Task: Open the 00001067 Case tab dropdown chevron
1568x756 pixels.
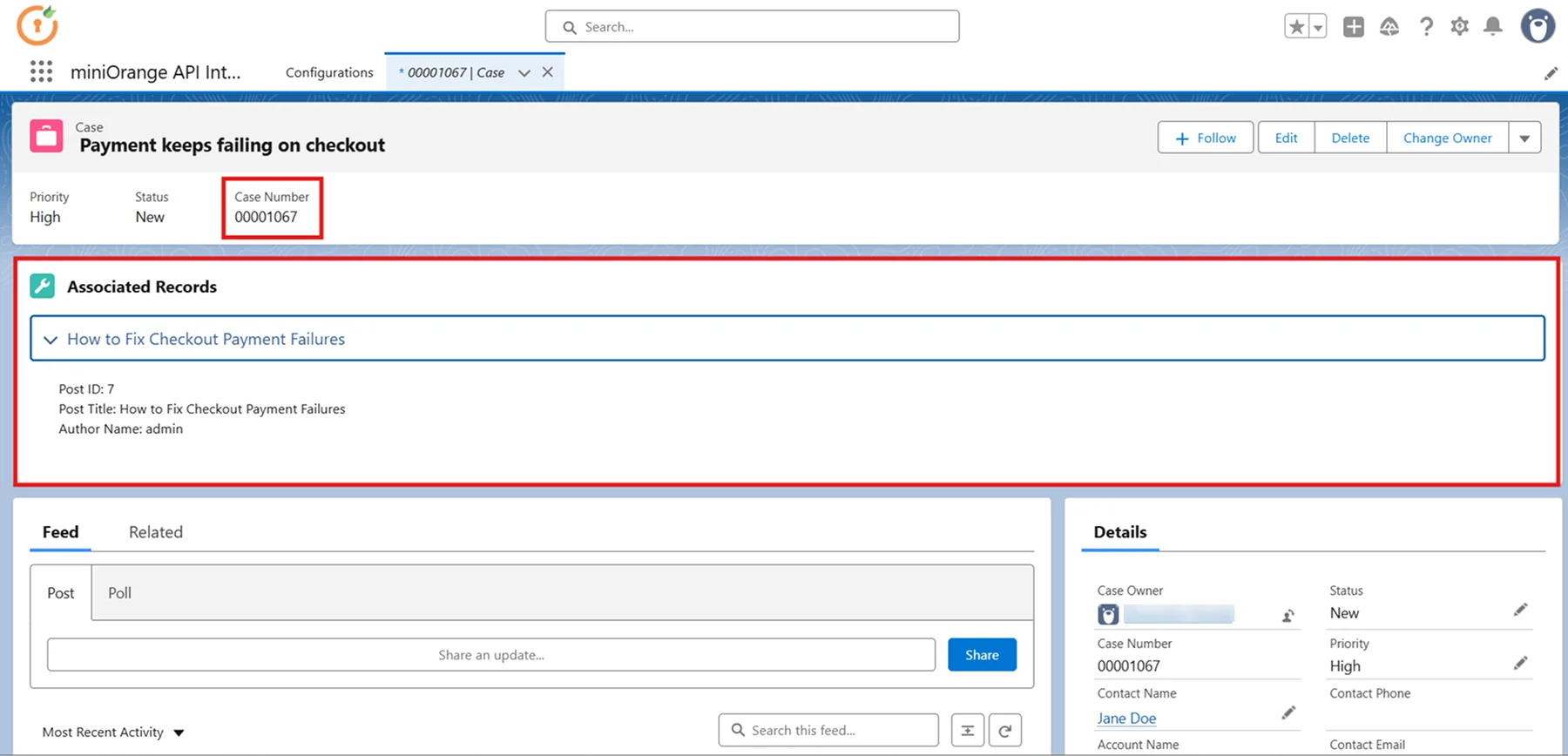Action: tap(524, 72)
